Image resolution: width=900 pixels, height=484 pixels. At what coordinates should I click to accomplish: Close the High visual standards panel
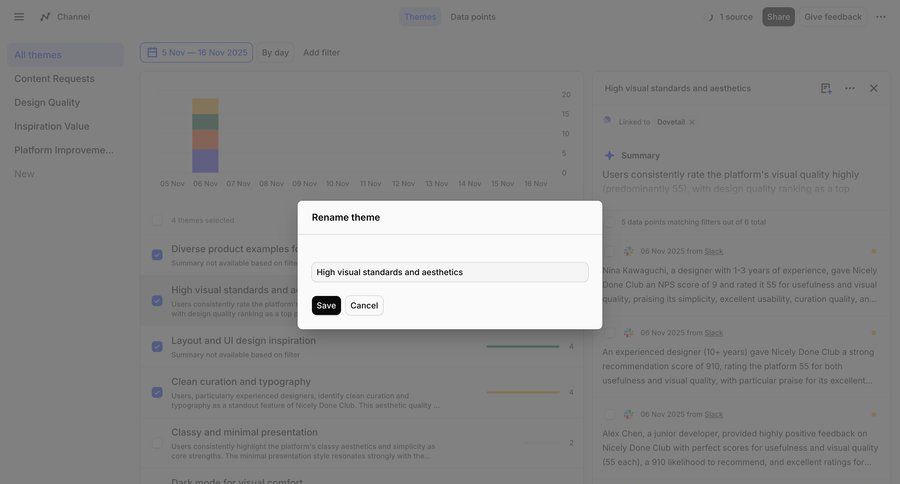[x=874, y=88]
